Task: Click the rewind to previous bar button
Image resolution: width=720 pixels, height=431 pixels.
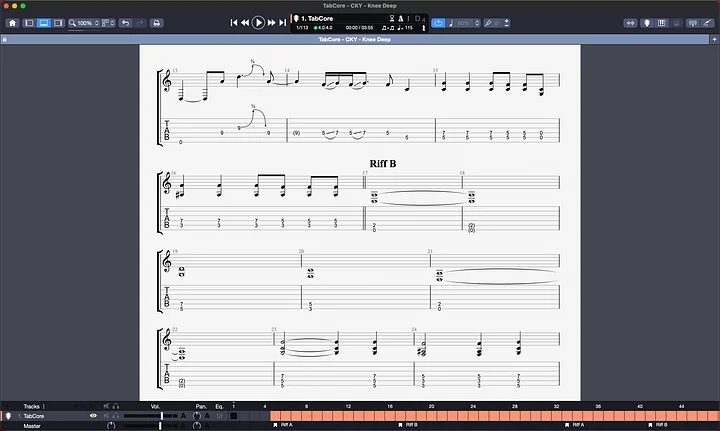Action: 245,22
